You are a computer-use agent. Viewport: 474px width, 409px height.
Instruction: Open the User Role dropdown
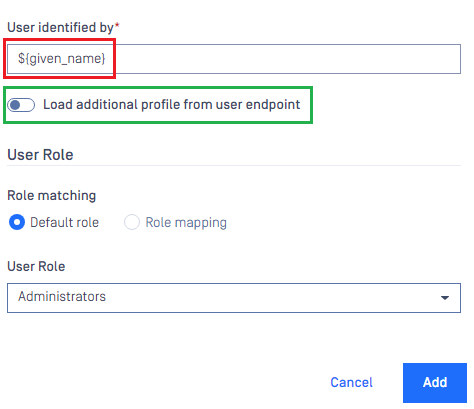(234, 298)
